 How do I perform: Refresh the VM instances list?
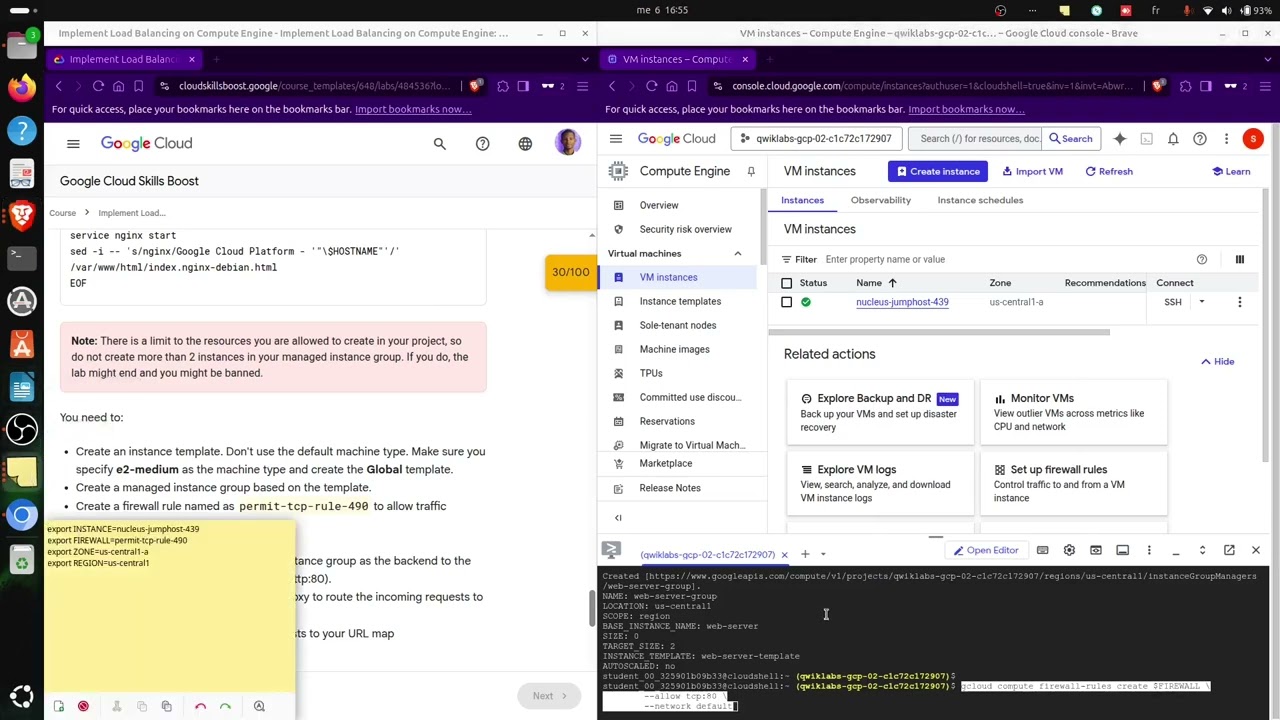[x=1109, y=171]
